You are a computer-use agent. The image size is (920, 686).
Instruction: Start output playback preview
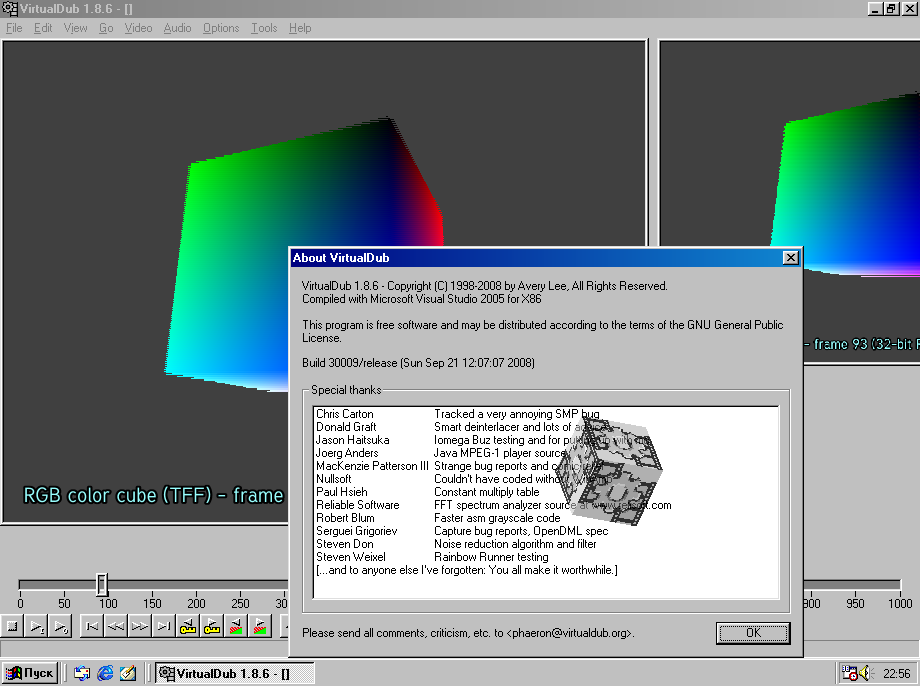[60, 627]
